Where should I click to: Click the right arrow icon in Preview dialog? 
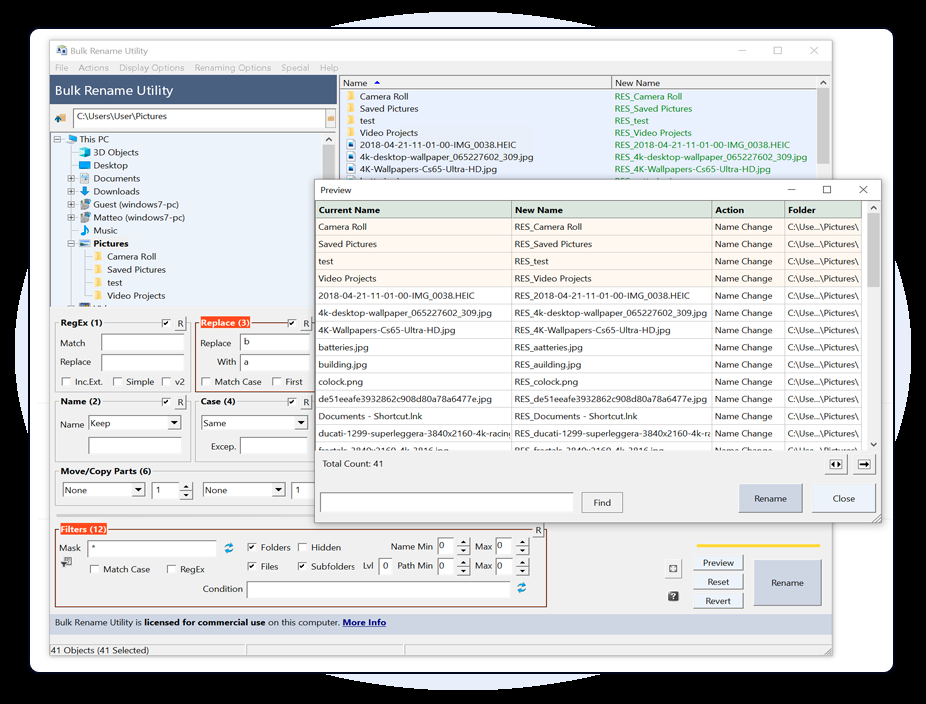(864, 464)
